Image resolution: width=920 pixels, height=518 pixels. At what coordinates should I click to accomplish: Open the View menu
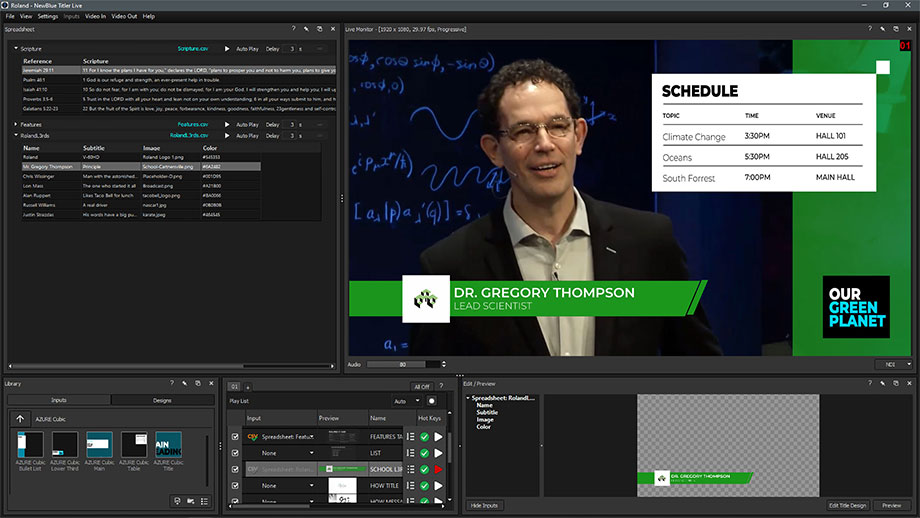[26, 16]
